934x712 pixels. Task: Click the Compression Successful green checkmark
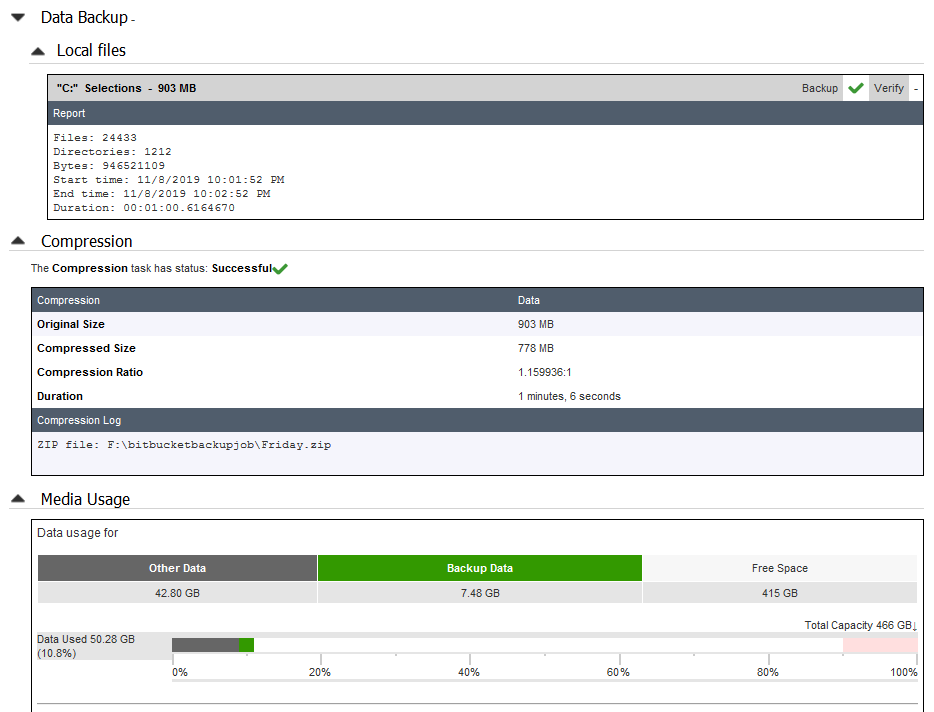pos(280,269)
